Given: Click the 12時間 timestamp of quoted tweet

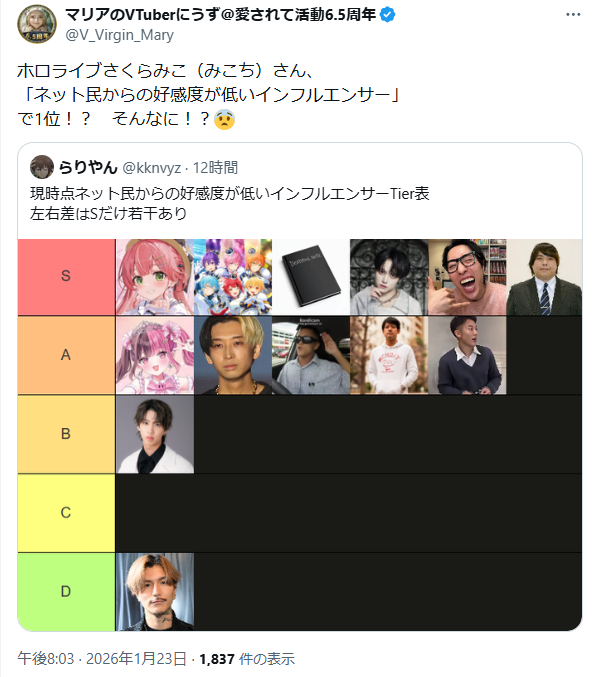Looking at the screenshot, I should (215, 168).
